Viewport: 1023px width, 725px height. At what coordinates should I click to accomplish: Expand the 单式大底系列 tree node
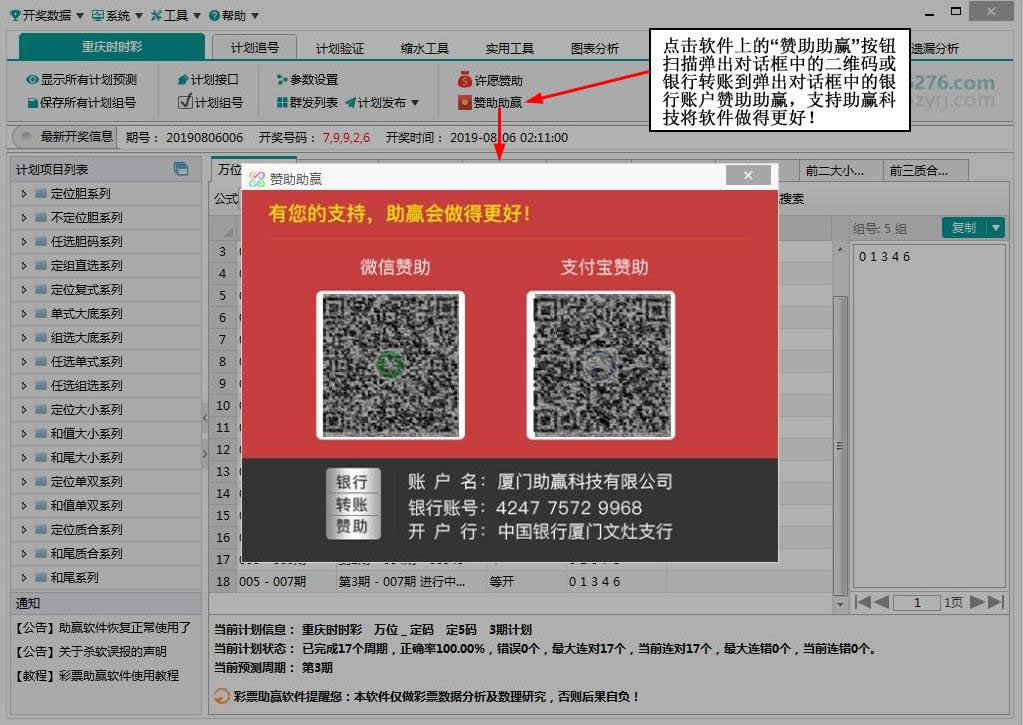tap(23, 314)
